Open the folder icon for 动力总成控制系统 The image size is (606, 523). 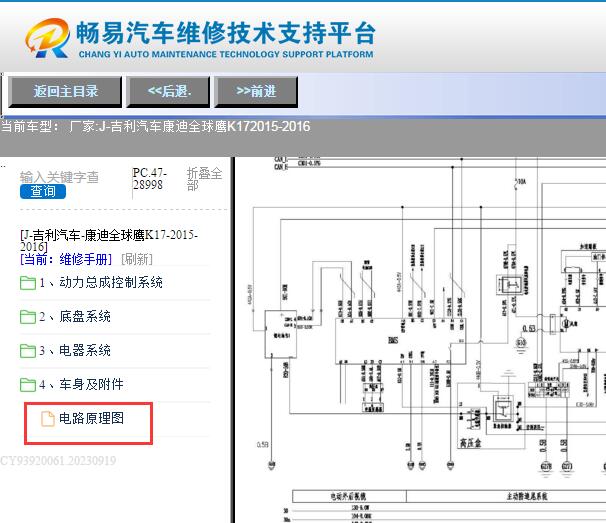coord(28,283)
